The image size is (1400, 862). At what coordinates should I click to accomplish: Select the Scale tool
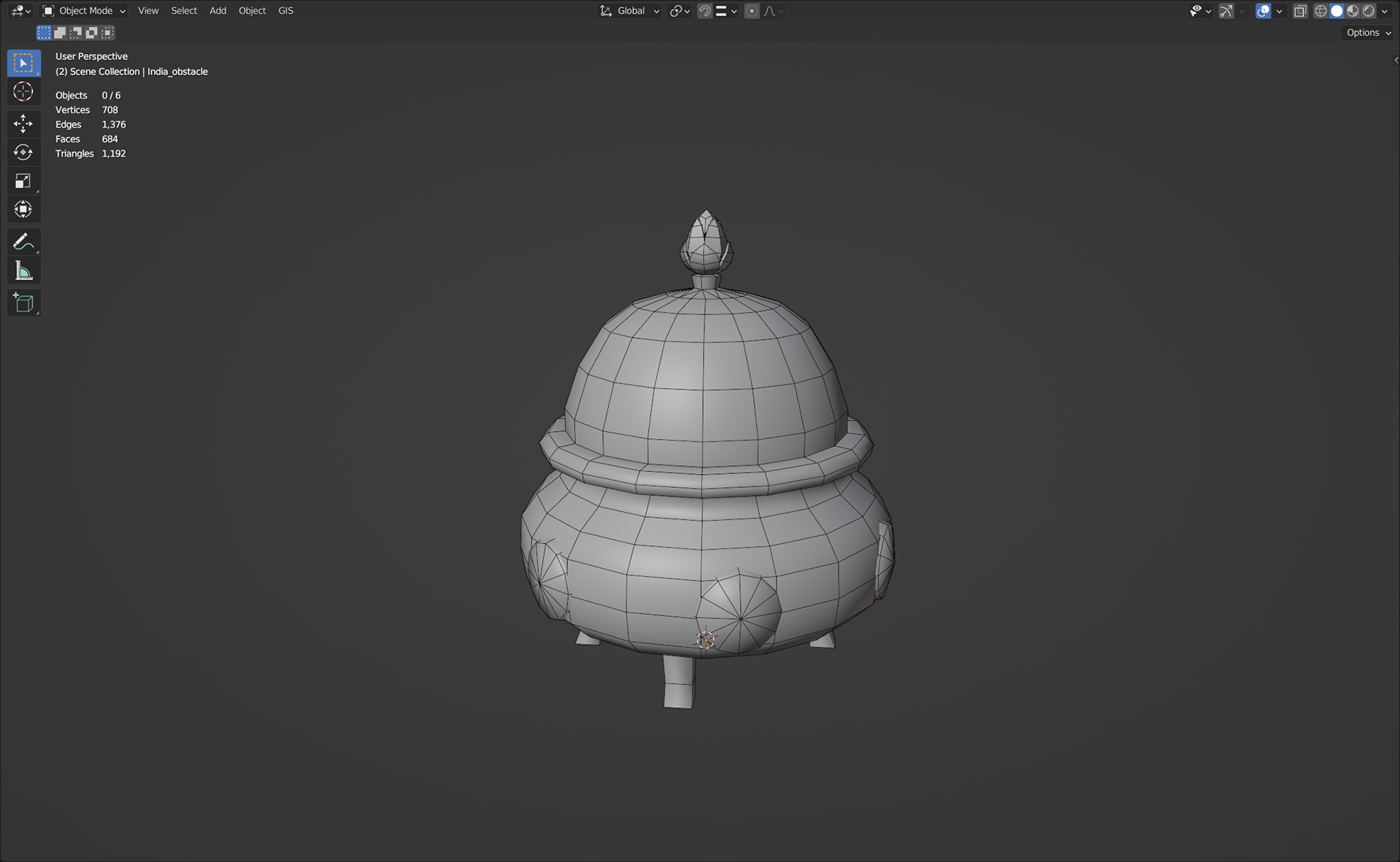[x=23, y=181]
